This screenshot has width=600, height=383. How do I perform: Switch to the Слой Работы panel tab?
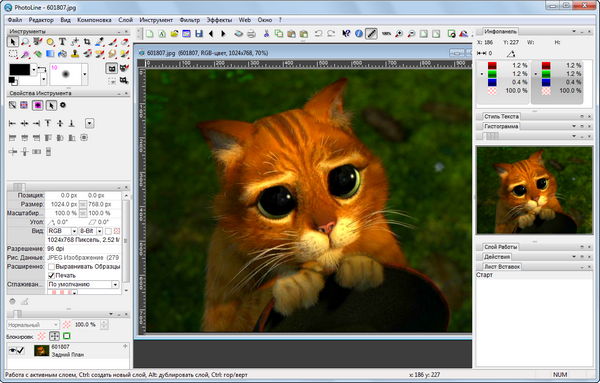(501, 247)
